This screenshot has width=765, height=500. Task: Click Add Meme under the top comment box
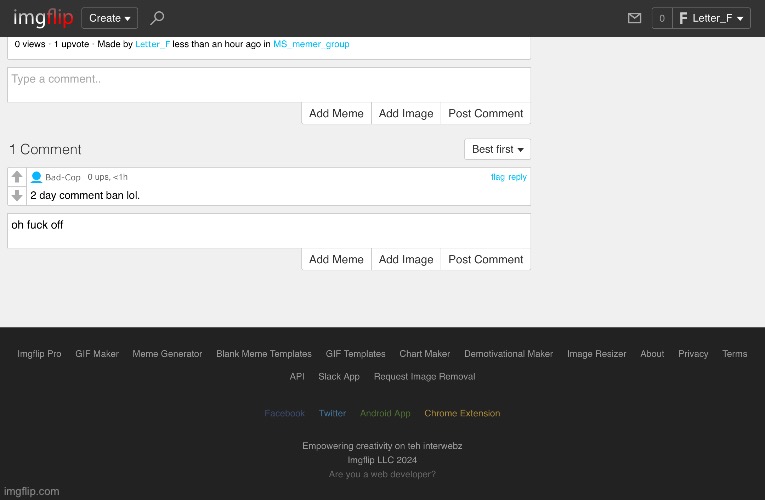[336, 113]
